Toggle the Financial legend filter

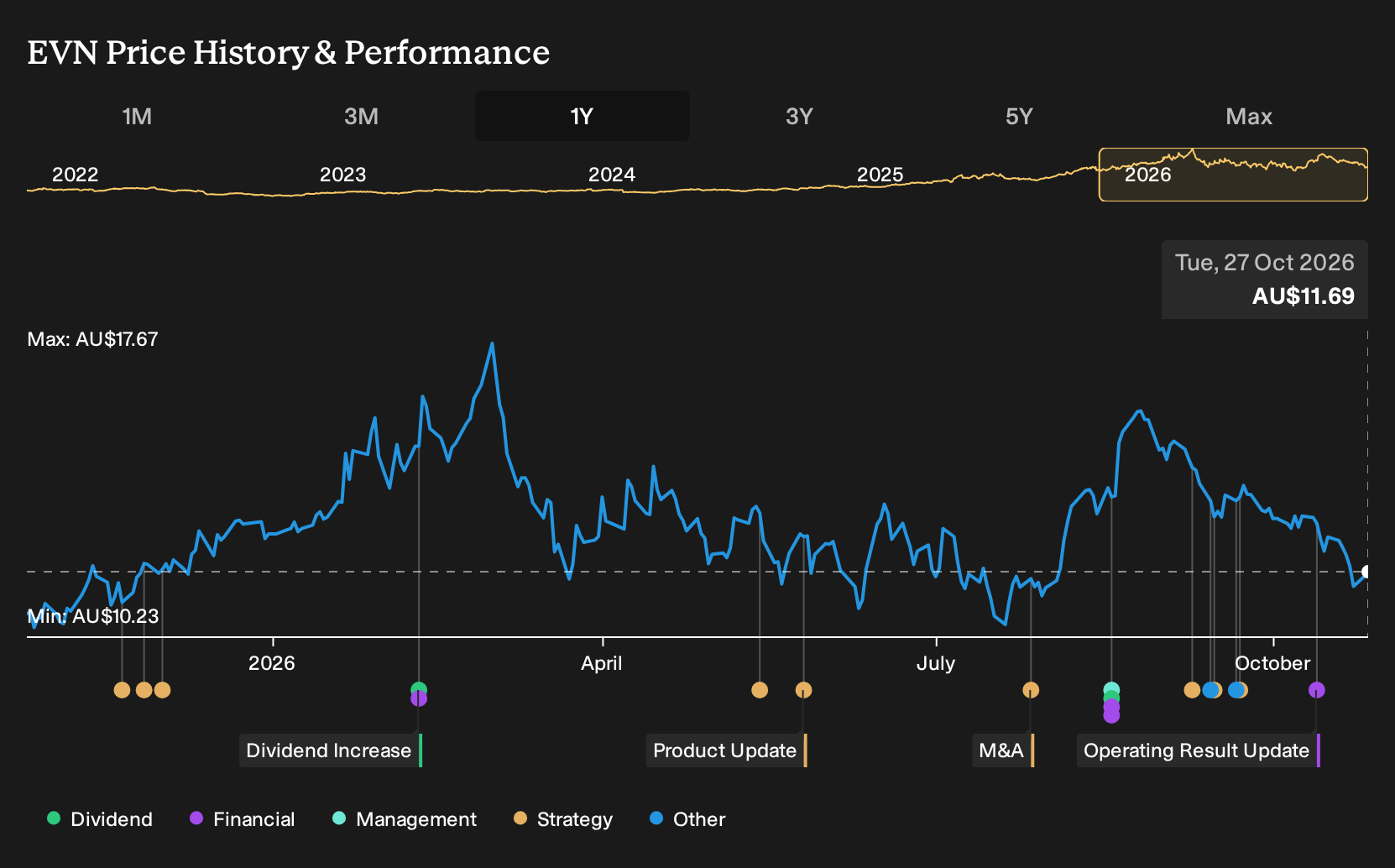click(x=242, y=819)
